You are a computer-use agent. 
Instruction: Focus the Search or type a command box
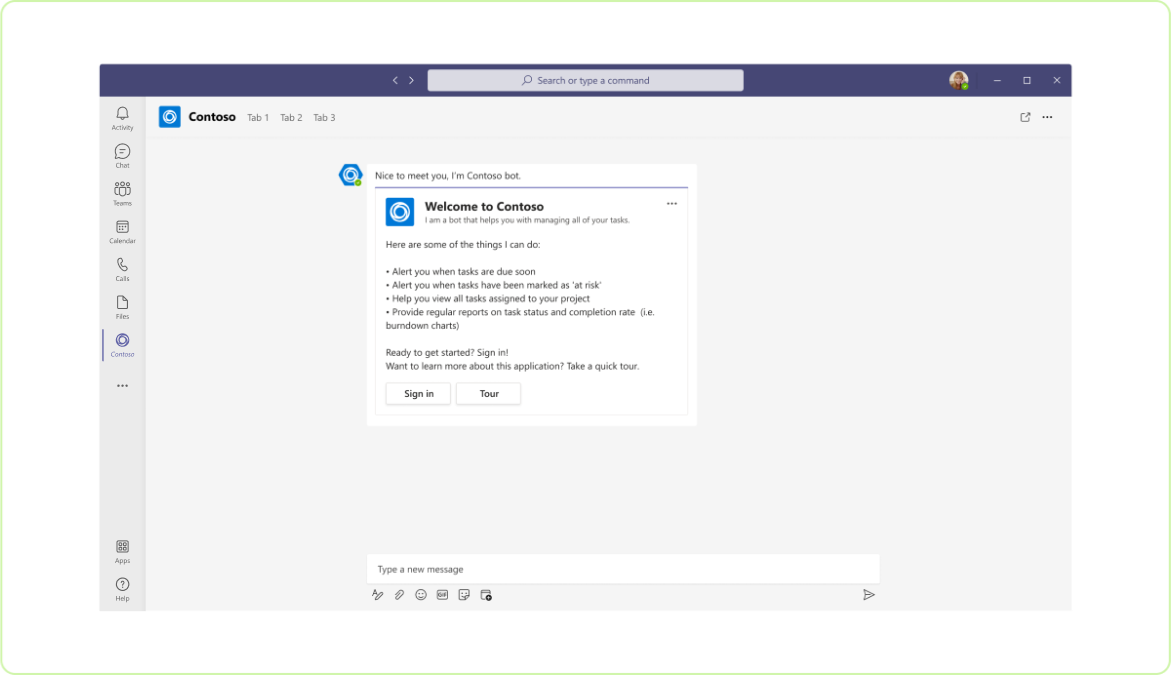coord(586,81)
